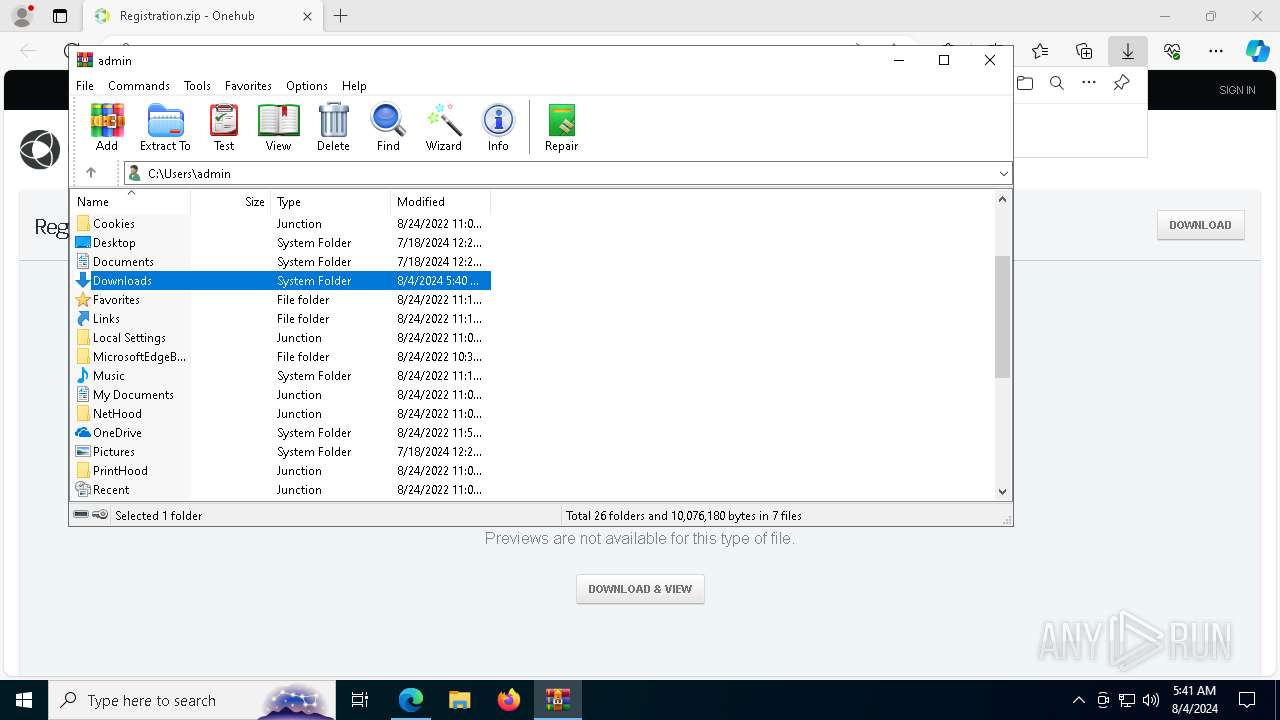
Task: Open the Tools menu
Action: click(197, 86)
